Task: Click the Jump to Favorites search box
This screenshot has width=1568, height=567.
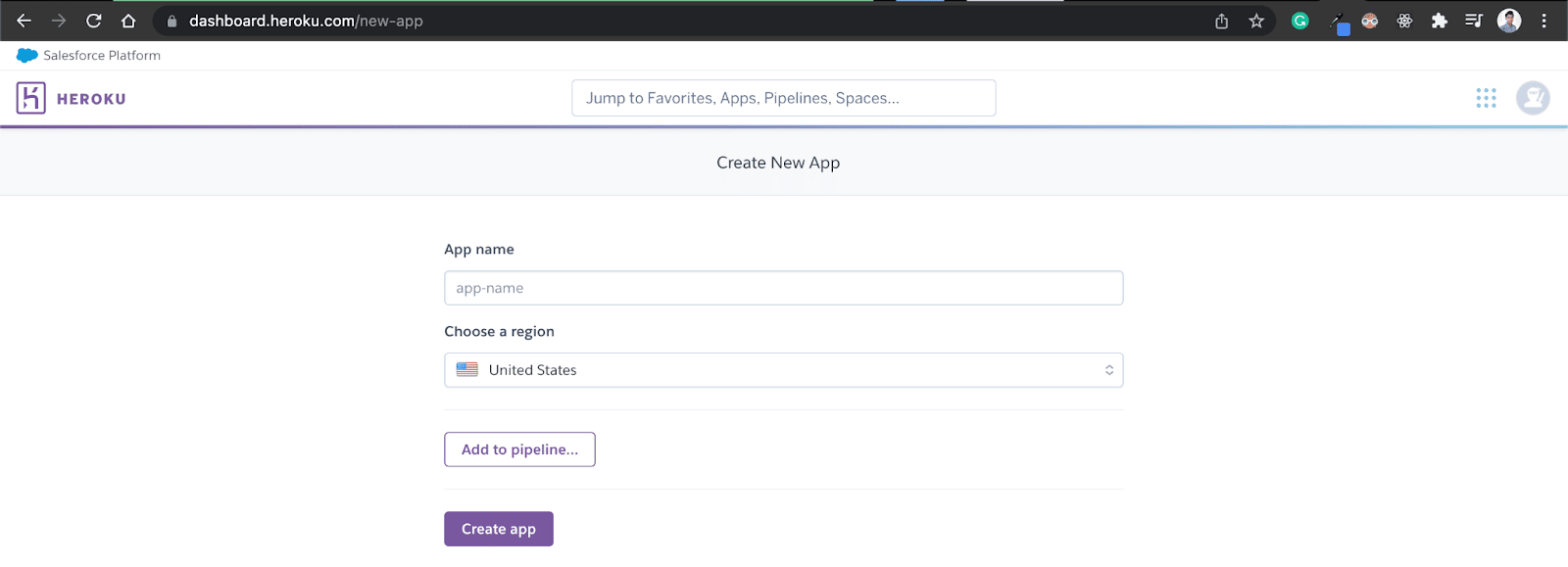Action: pos(783,98)
